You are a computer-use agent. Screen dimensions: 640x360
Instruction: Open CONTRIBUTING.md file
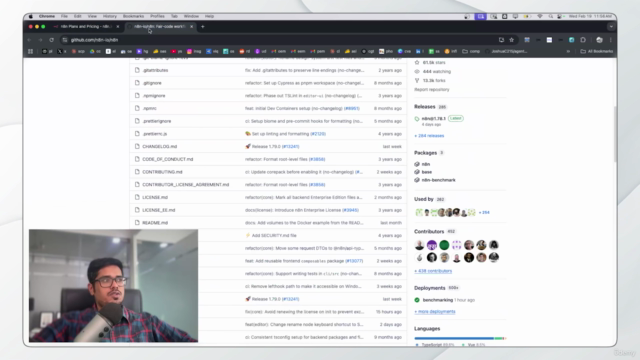point(162,172)
